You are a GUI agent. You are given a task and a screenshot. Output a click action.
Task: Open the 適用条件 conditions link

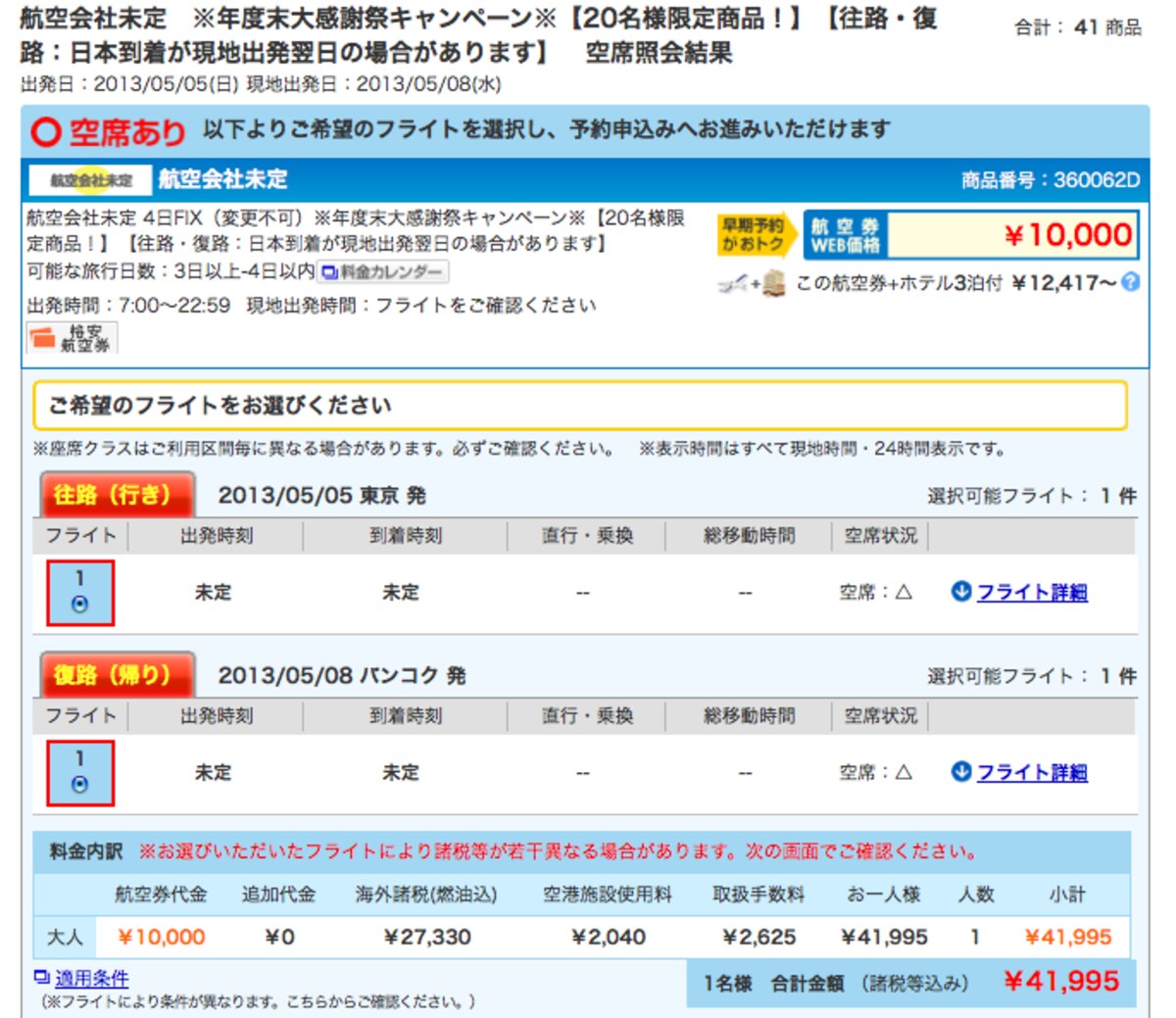pyautogui.click(x=91, y=978)
